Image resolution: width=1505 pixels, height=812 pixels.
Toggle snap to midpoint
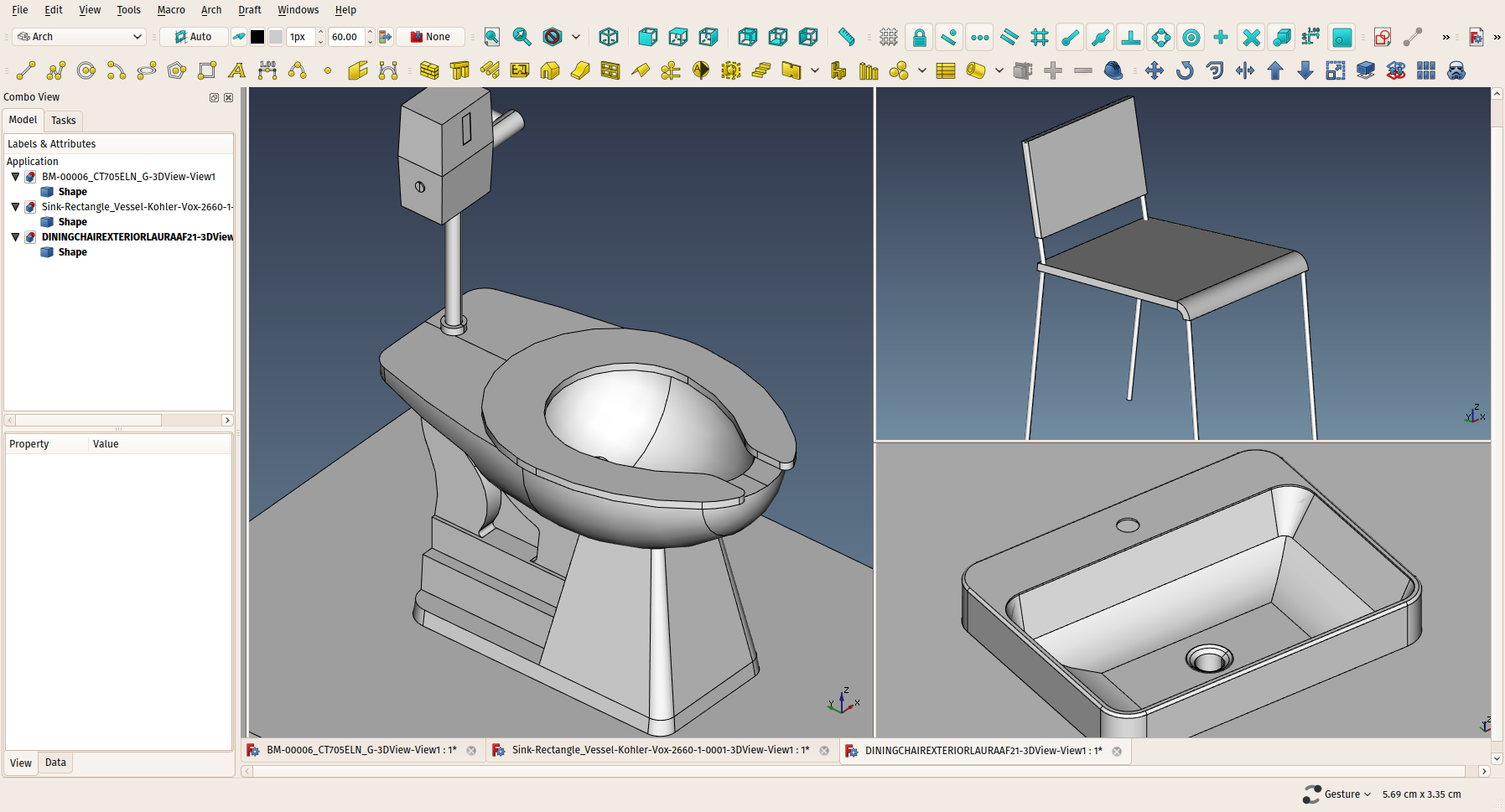1100,37
